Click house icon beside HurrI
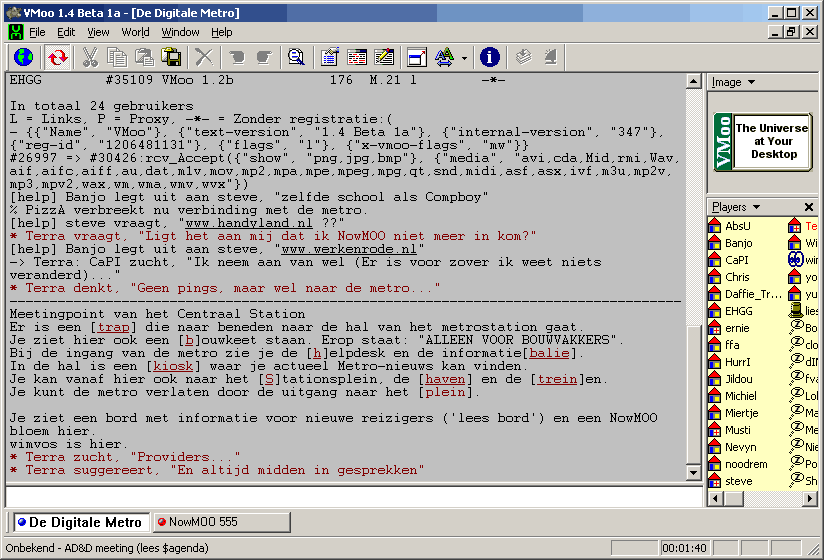The height and width of the screenshot is (560, 824). (715, 362)
